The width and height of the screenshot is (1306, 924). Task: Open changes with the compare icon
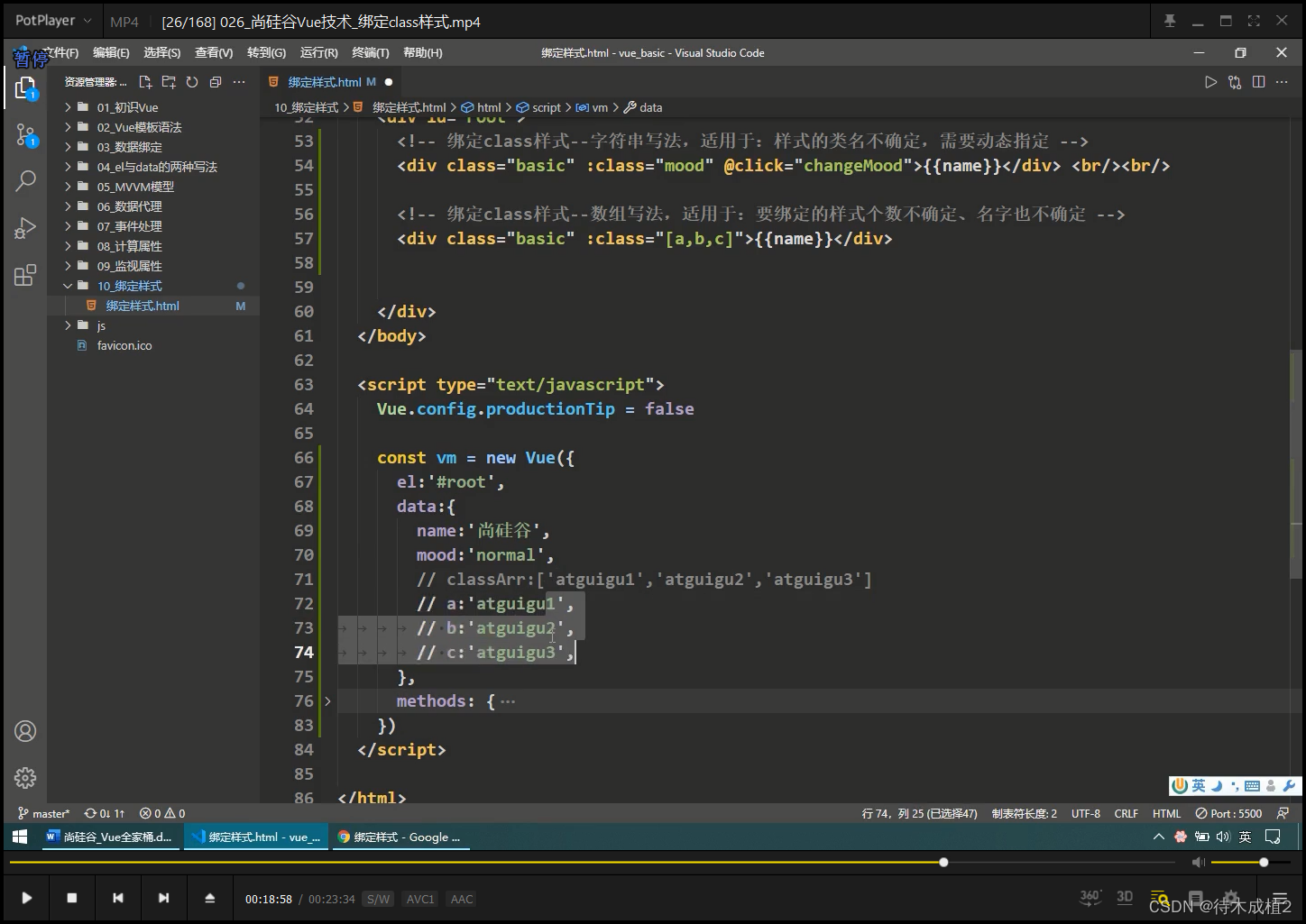(x=1235, y=82)
